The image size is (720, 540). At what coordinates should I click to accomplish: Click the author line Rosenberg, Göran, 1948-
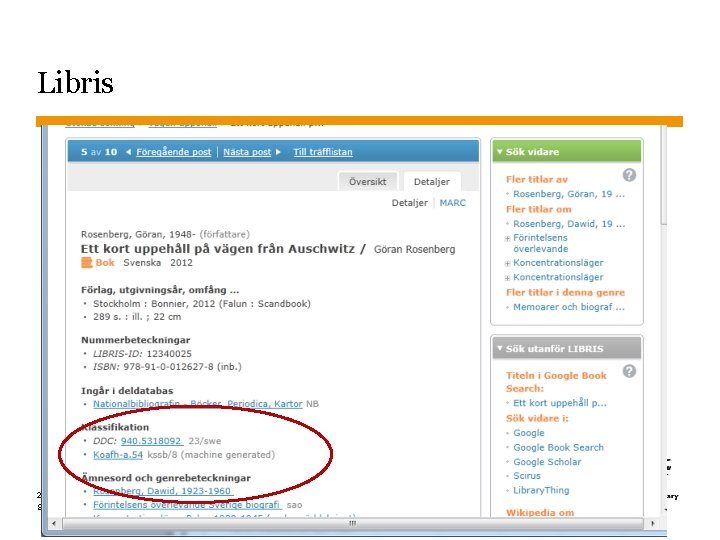pos(138,234)
